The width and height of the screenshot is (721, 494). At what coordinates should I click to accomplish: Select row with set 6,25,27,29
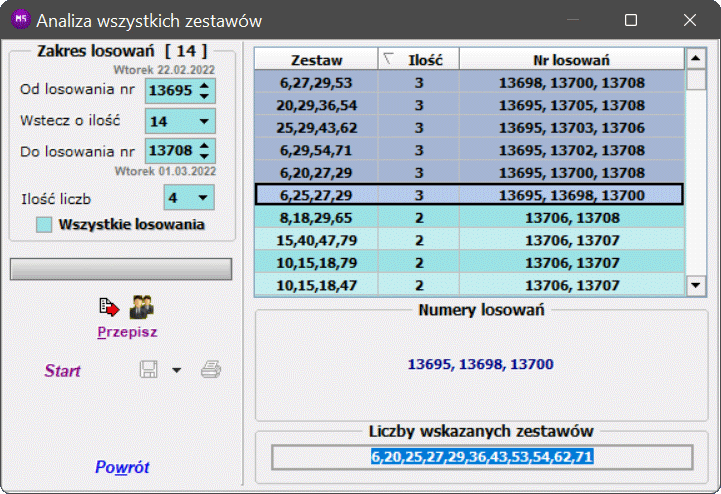[x=469, y=195]
